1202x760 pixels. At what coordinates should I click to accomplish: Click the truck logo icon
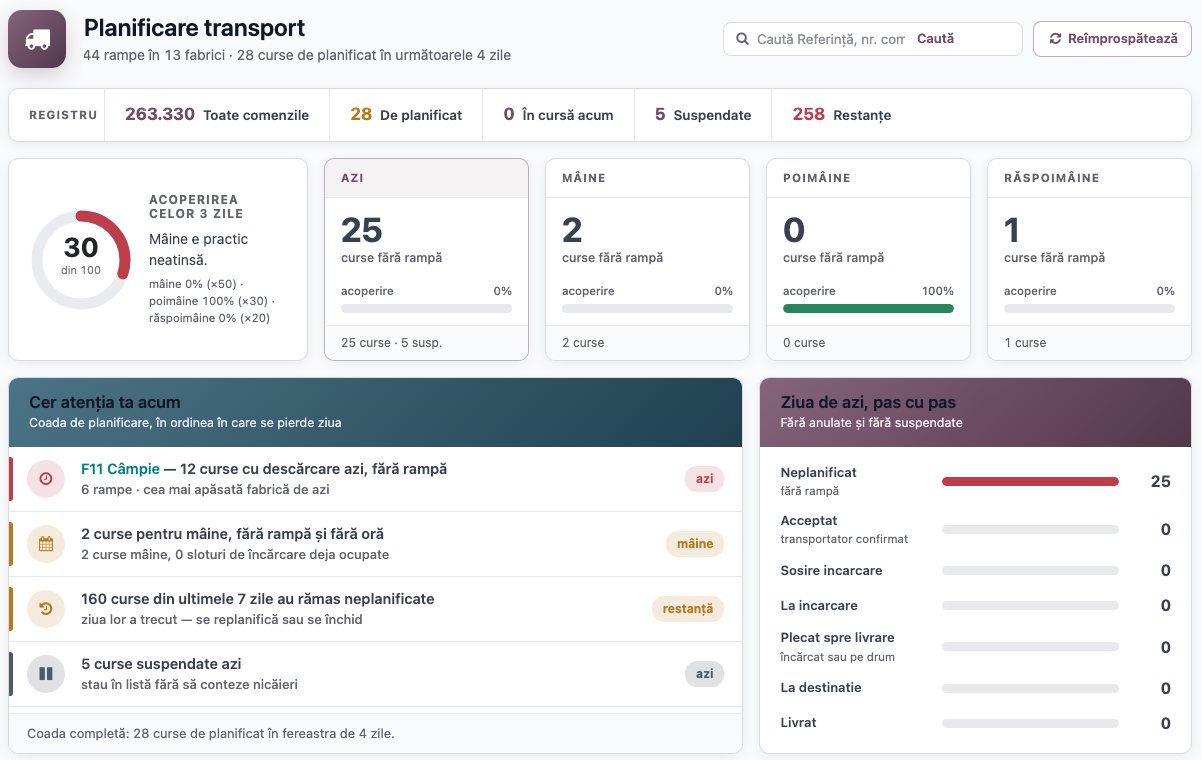[37, 39]
